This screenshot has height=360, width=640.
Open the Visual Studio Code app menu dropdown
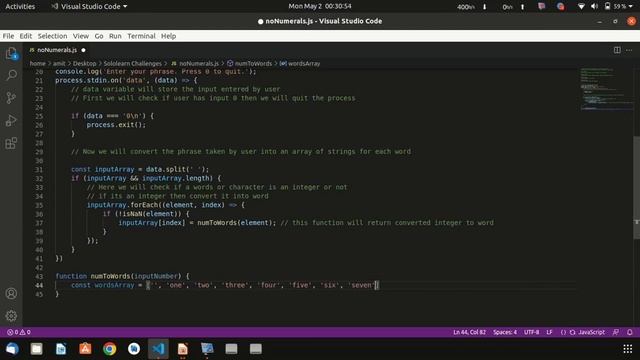[89, 7]
